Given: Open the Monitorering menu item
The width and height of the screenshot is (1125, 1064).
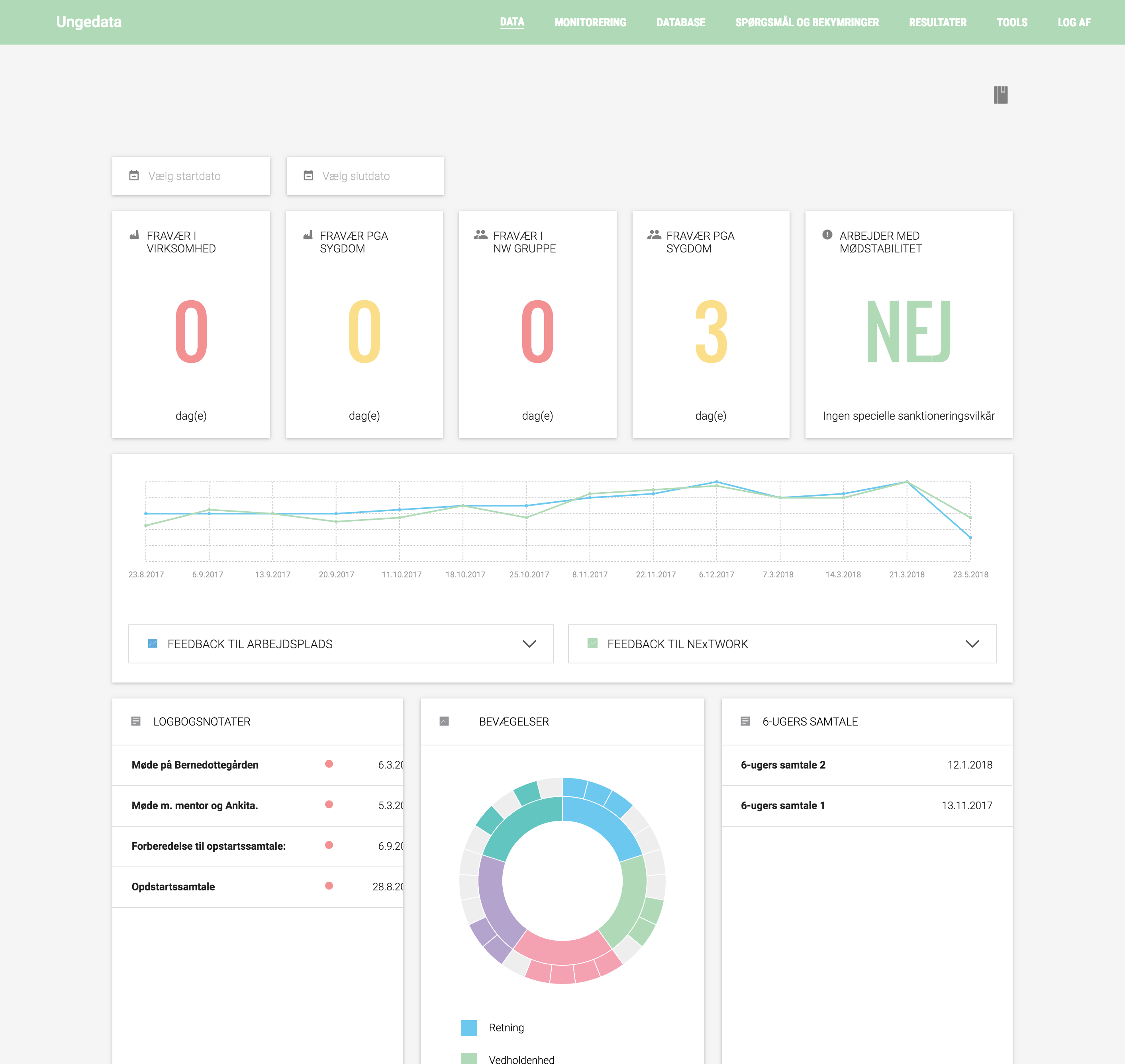Looking at the screenshot, I should pyautogui.click(x=590, y=22).
